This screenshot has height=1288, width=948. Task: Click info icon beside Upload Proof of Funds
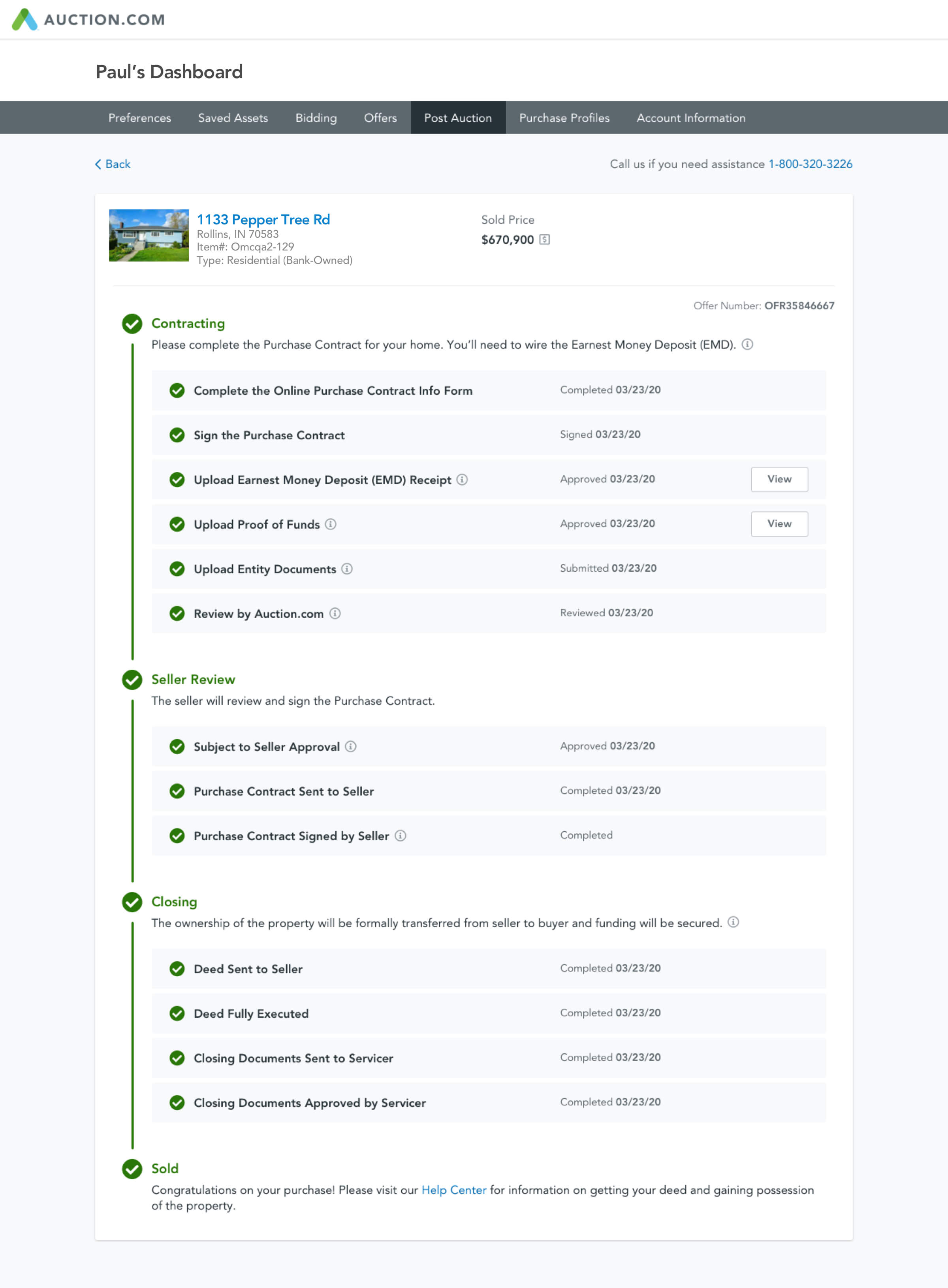pos(331,524)
